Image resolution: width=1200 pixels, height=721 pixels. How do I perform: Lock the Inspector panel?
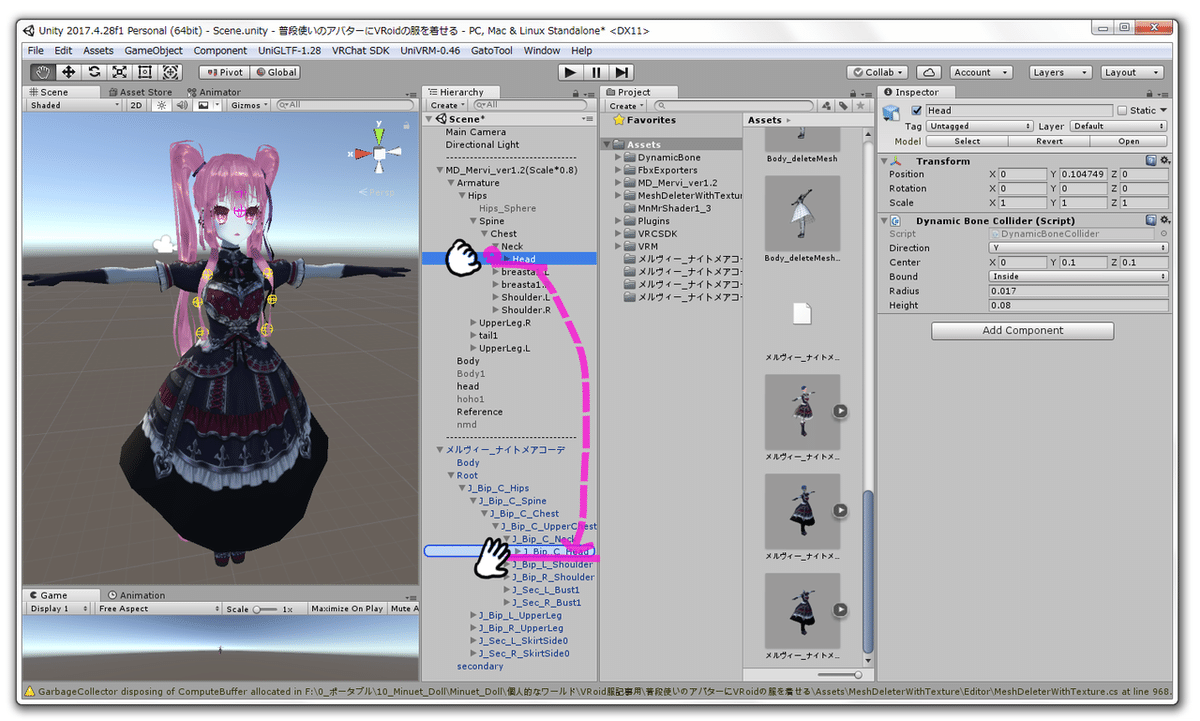1150,92
